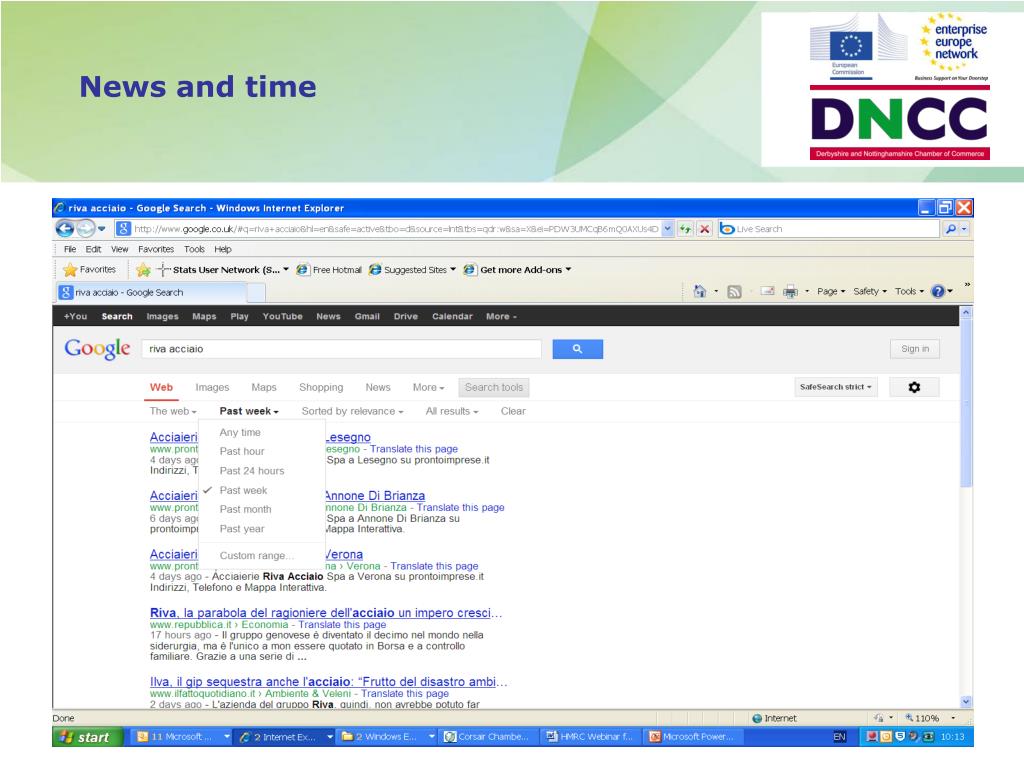
Task: Open the RSS feeds icon
Action: tap(735, 292)
